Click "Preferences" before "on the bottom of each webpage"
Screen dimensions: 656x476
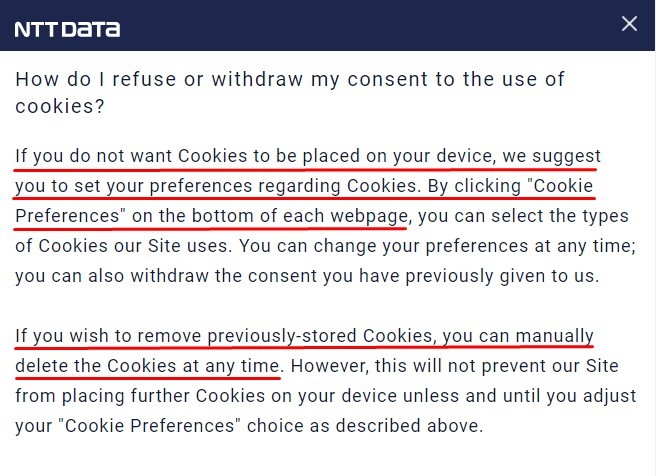point(70,216)
